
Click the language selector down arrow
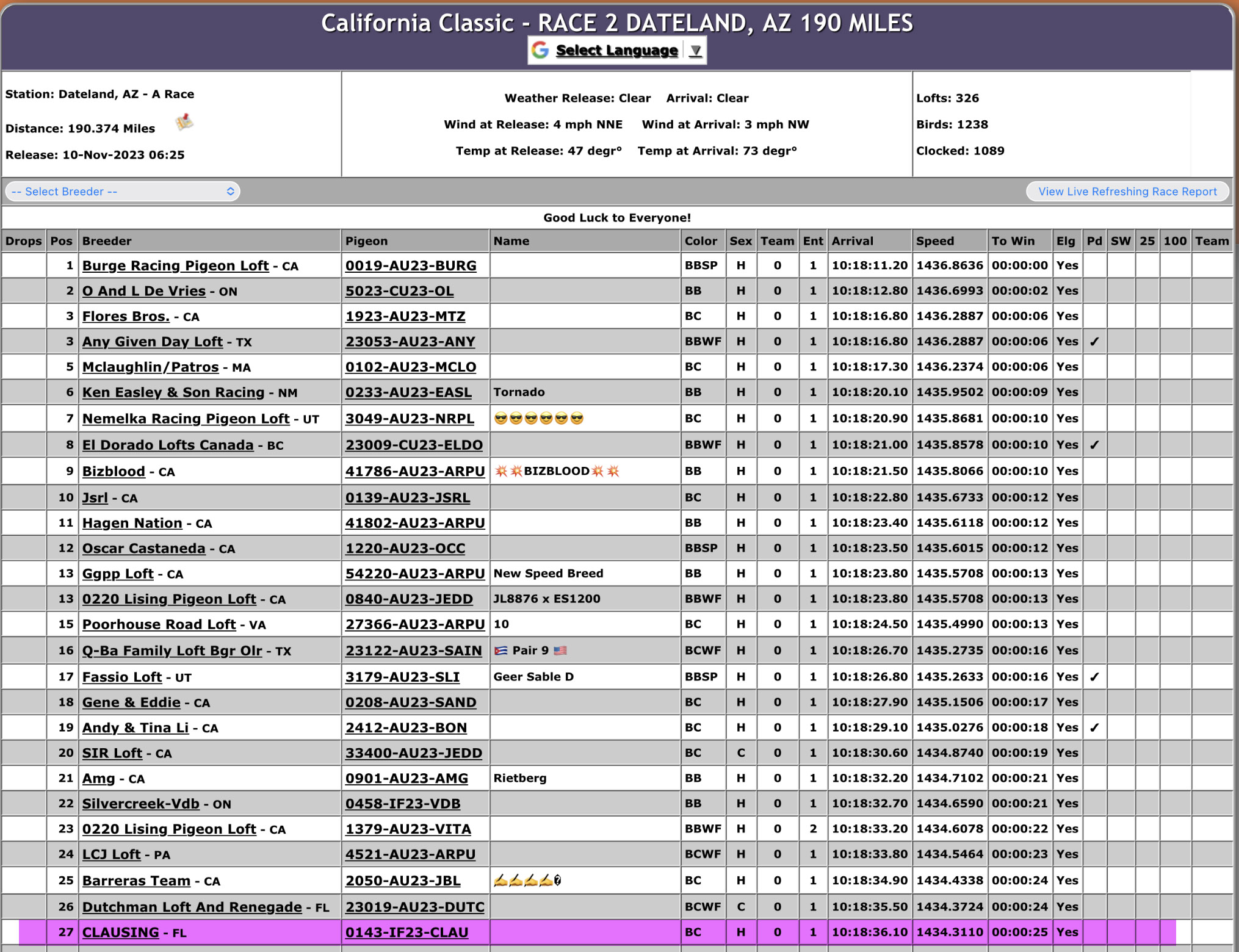point(695,51)
